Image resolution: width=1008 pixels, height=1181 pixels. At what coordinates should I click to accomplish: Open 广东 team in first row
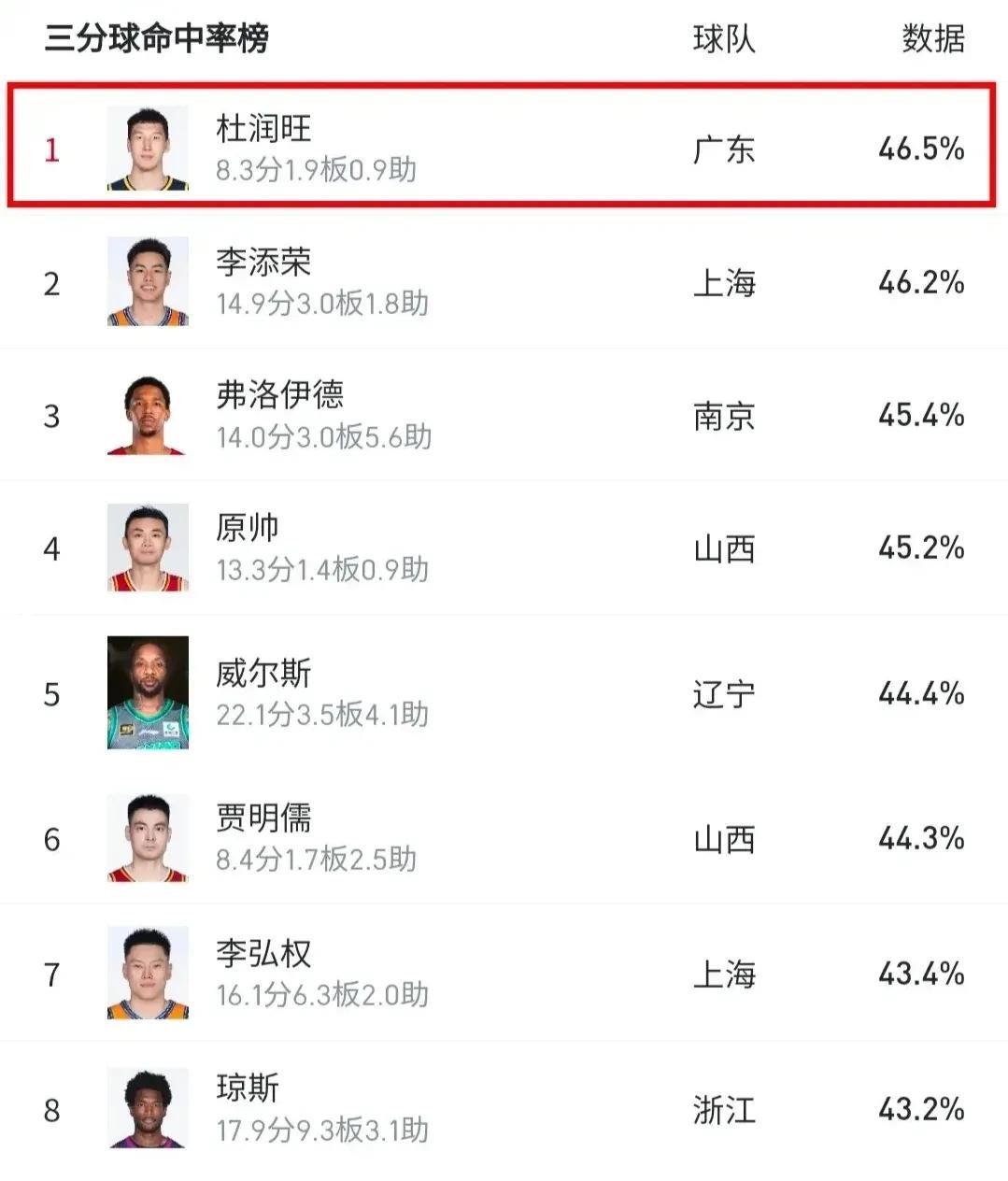pos(724,149)
